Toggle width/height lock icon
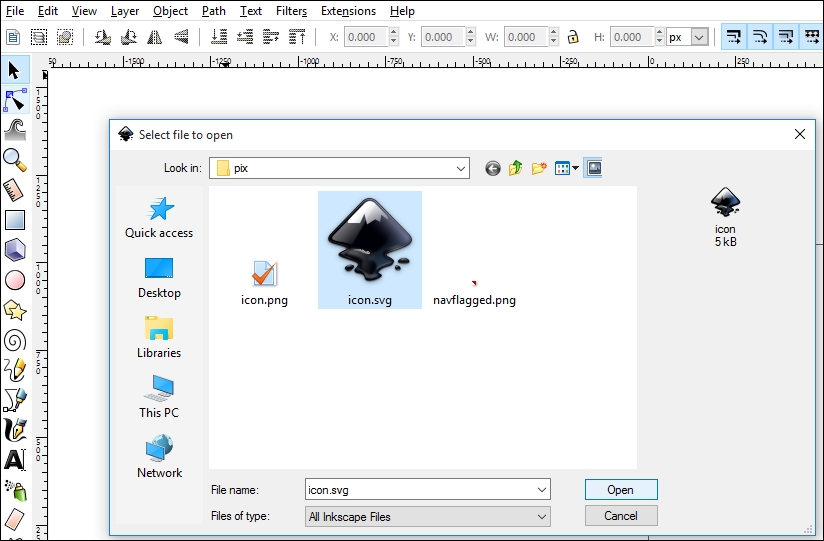This screenshot has width=824, height=541. click(573, 37)
